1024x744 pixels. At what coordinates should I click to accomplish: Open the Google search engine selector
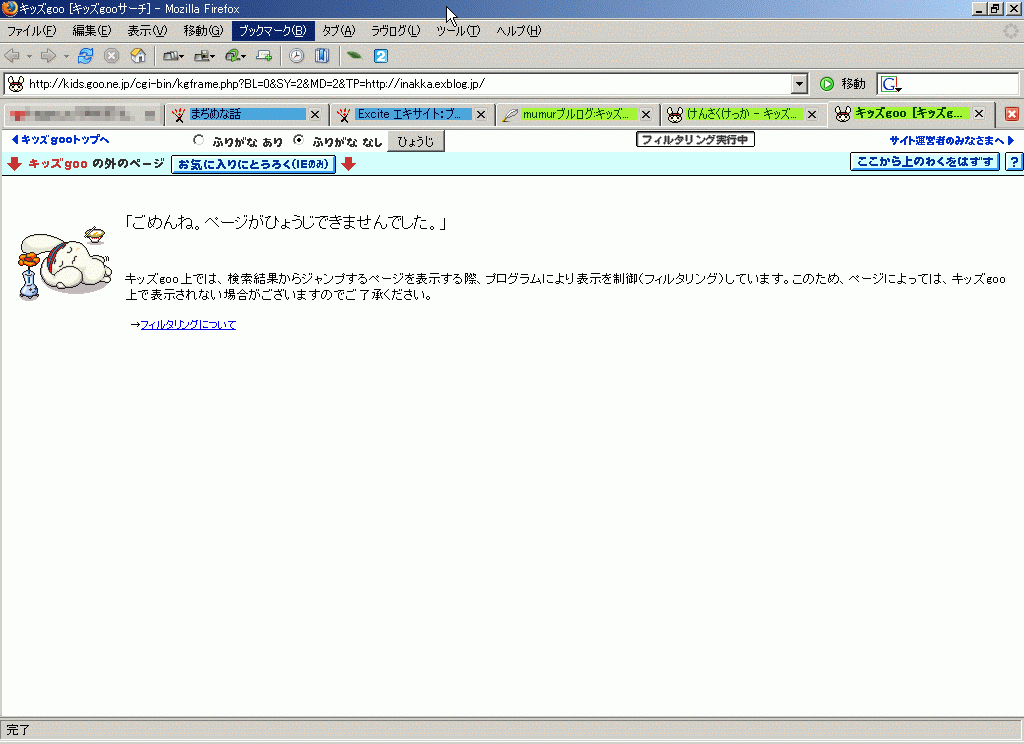pos(891,84)
